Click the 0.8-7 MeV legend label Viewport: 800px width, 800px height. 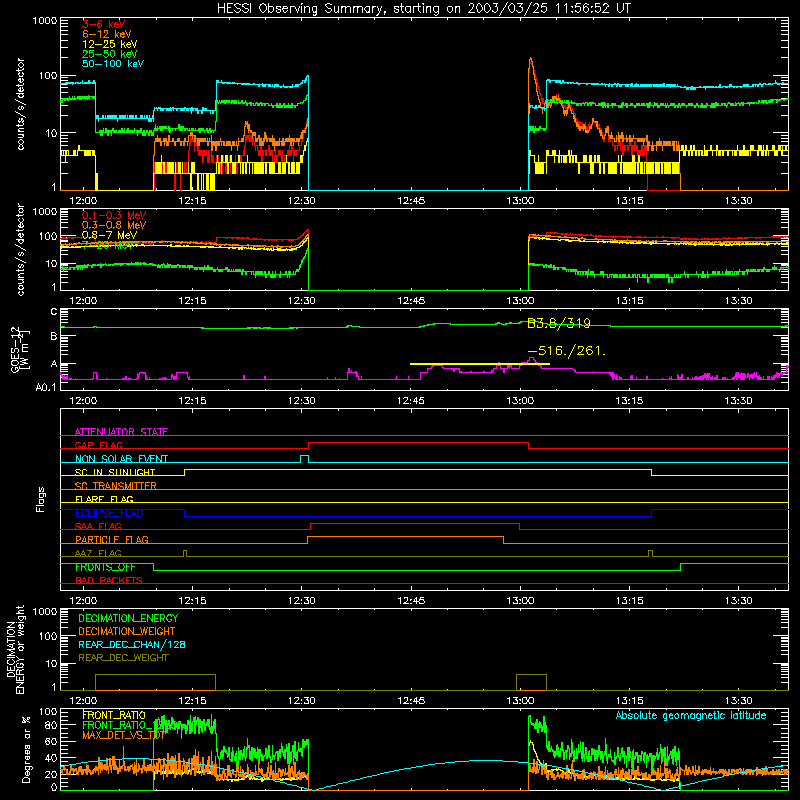click(x=109, y=235)
